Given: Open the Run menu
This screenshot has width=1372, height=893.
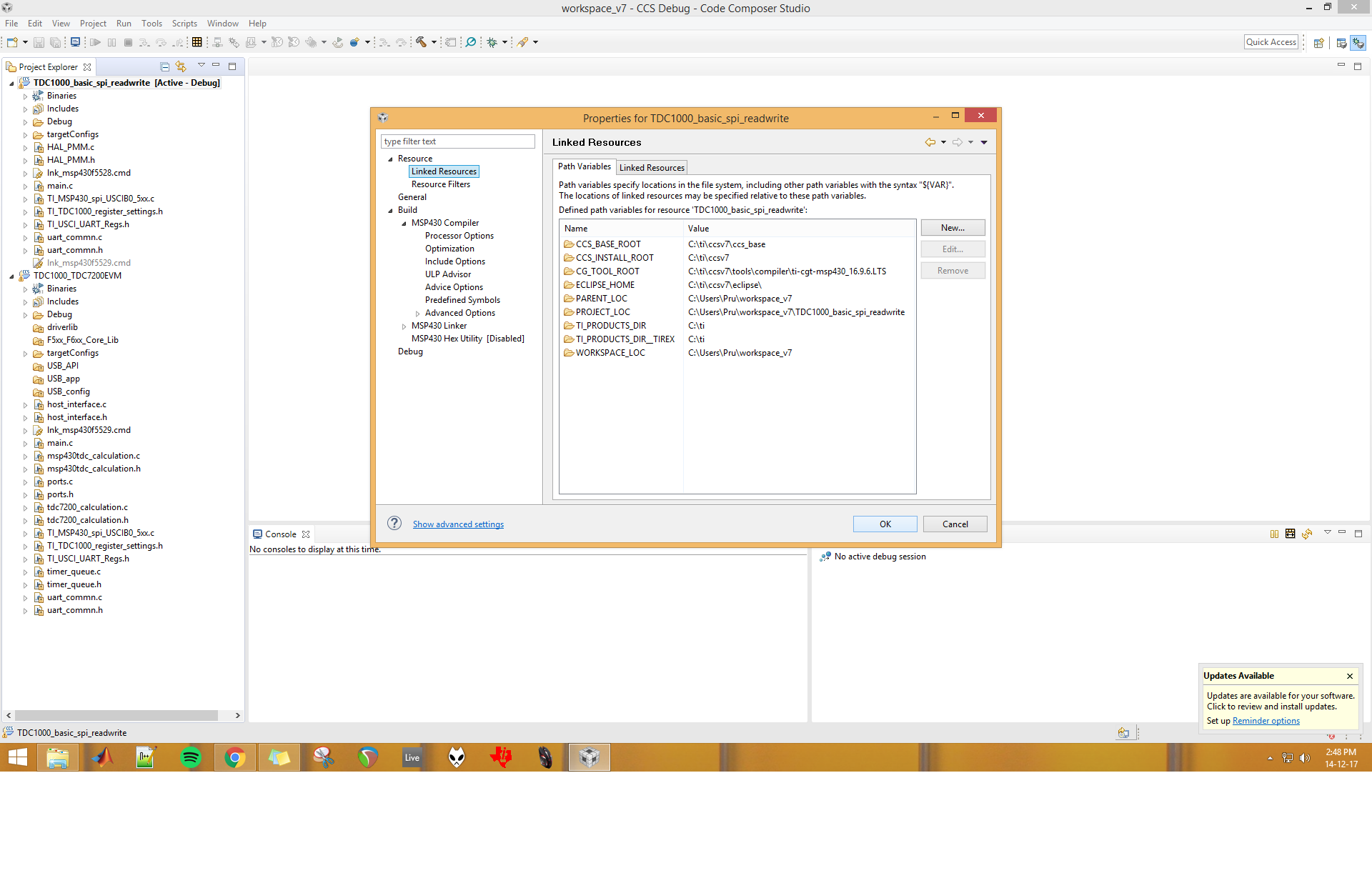Looking at the screenshot, I should coord(124,23).
